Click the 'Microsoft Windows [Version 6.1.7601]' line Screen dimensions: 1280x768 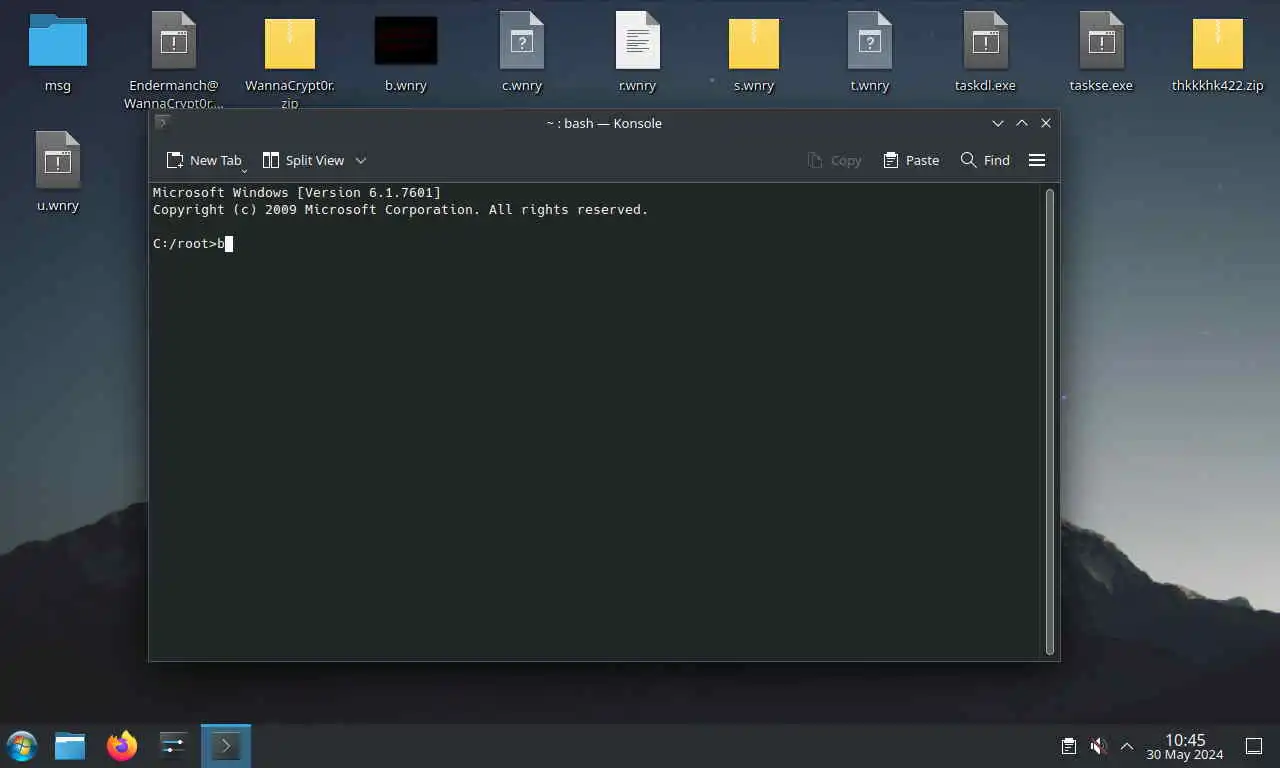point(297,192)
